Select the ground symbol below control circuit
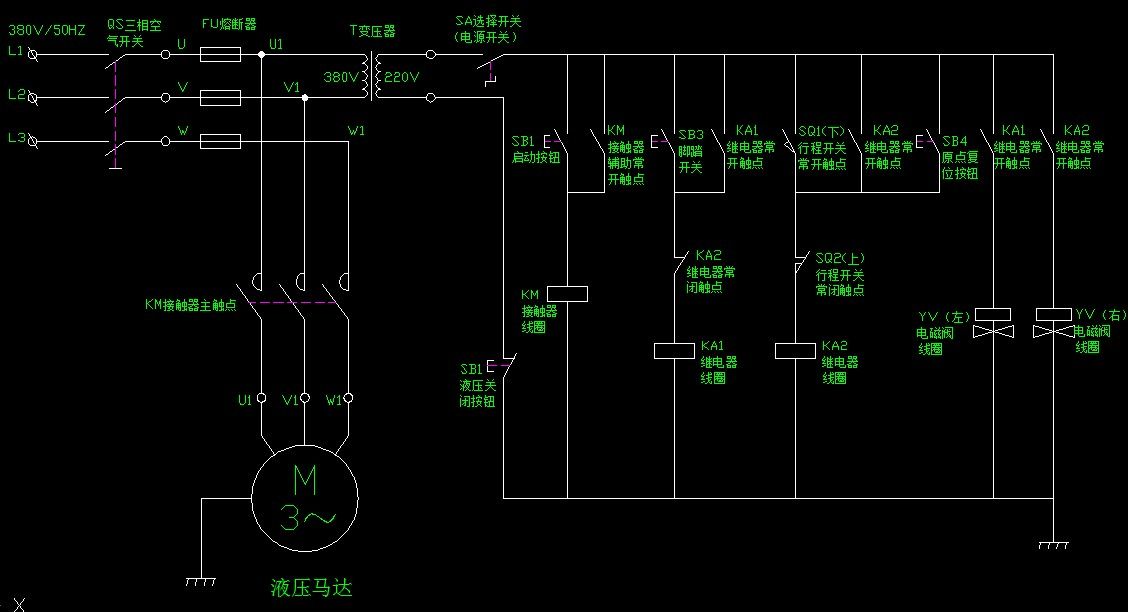Image resolution: width=1128 pixels, height=612 pixels. [1053, 545]
